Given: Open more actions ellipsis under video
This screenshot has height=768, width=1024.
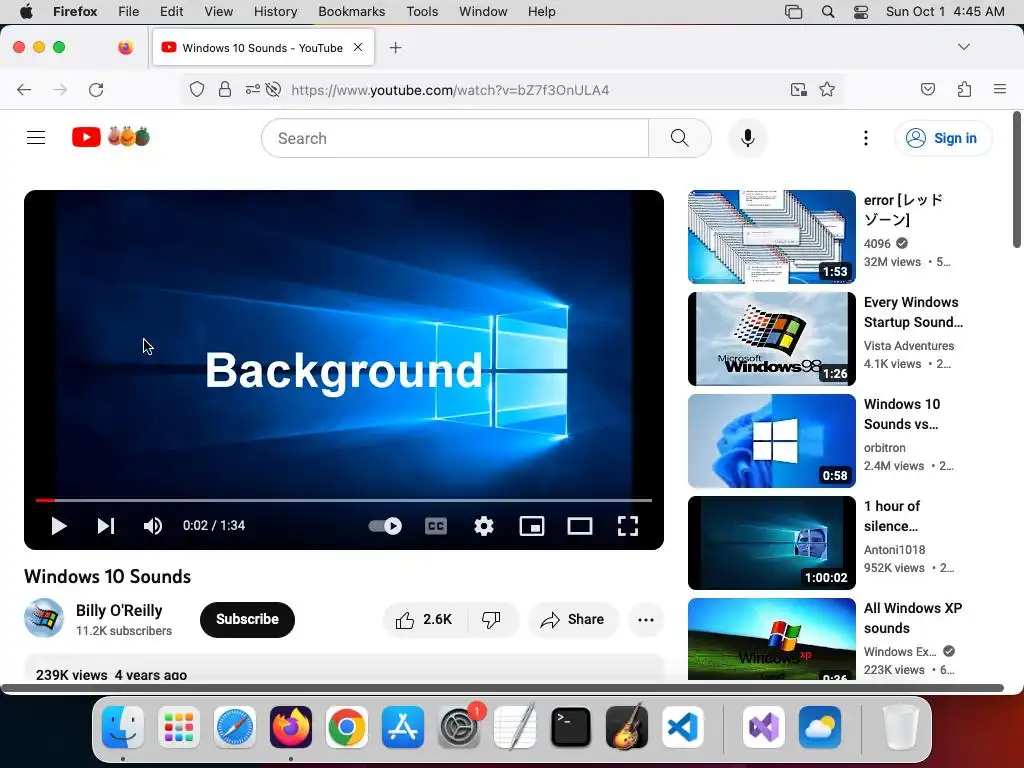Looking at the screenshot, I should click(x=645, y=620).
